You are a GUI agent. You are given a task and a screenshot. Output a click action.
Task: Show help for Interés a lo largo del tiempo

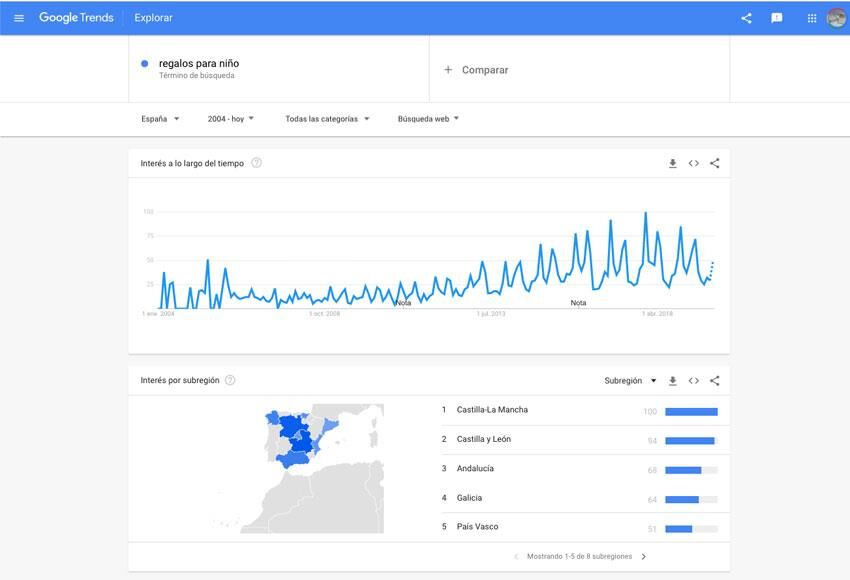click(x=256, y=163)
